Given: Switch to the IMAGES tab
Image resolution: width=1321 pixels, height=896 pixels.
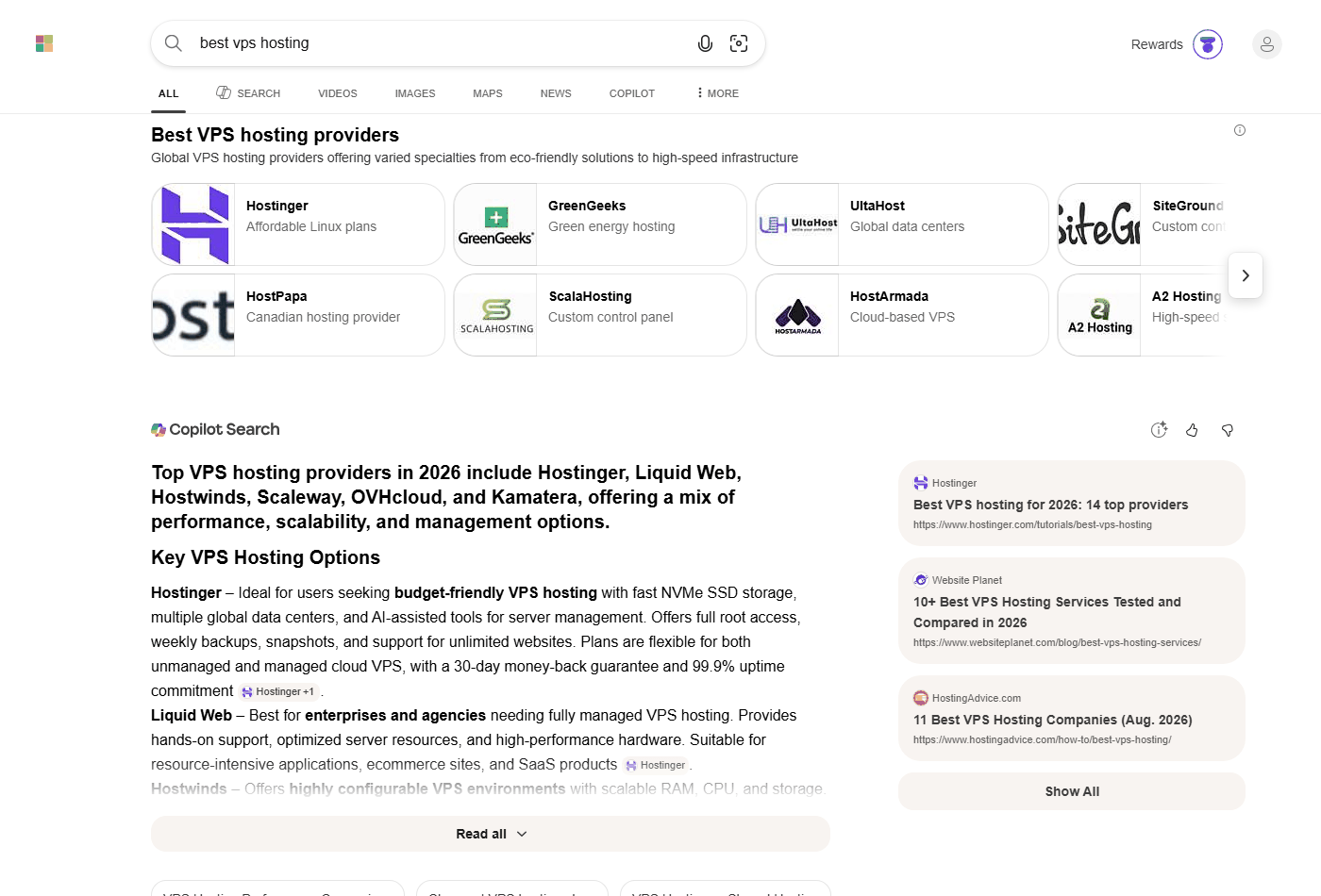Looking at the screenshot, I should 415,93.
